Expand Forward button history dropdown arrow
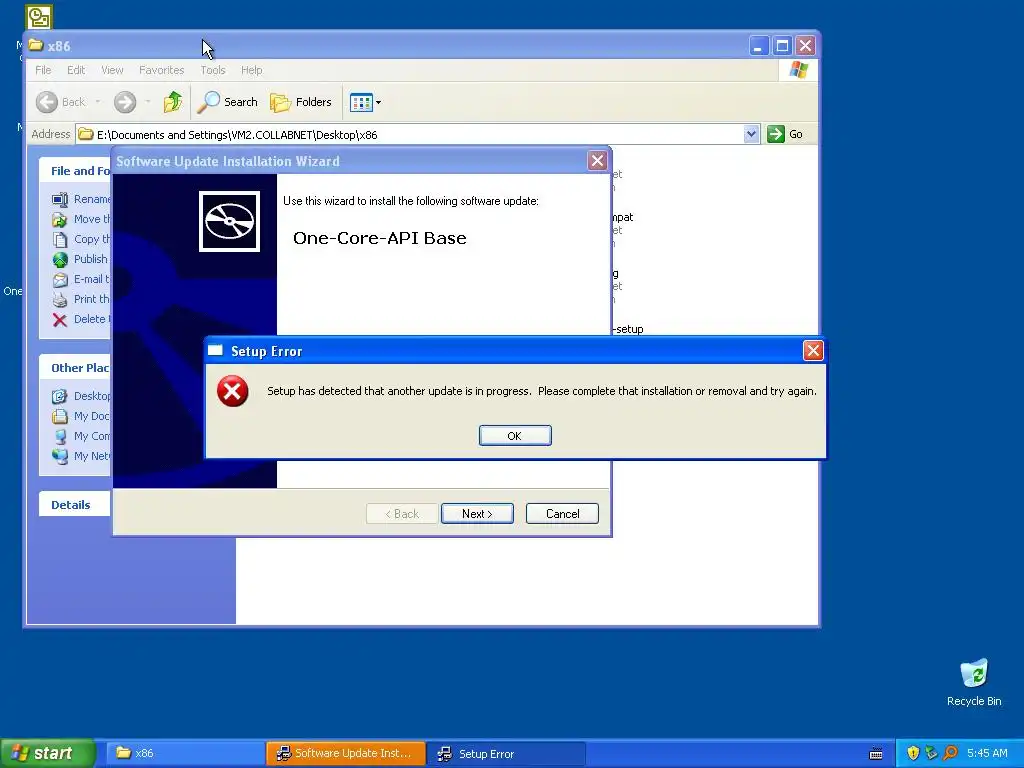 (x=148, y=102)
